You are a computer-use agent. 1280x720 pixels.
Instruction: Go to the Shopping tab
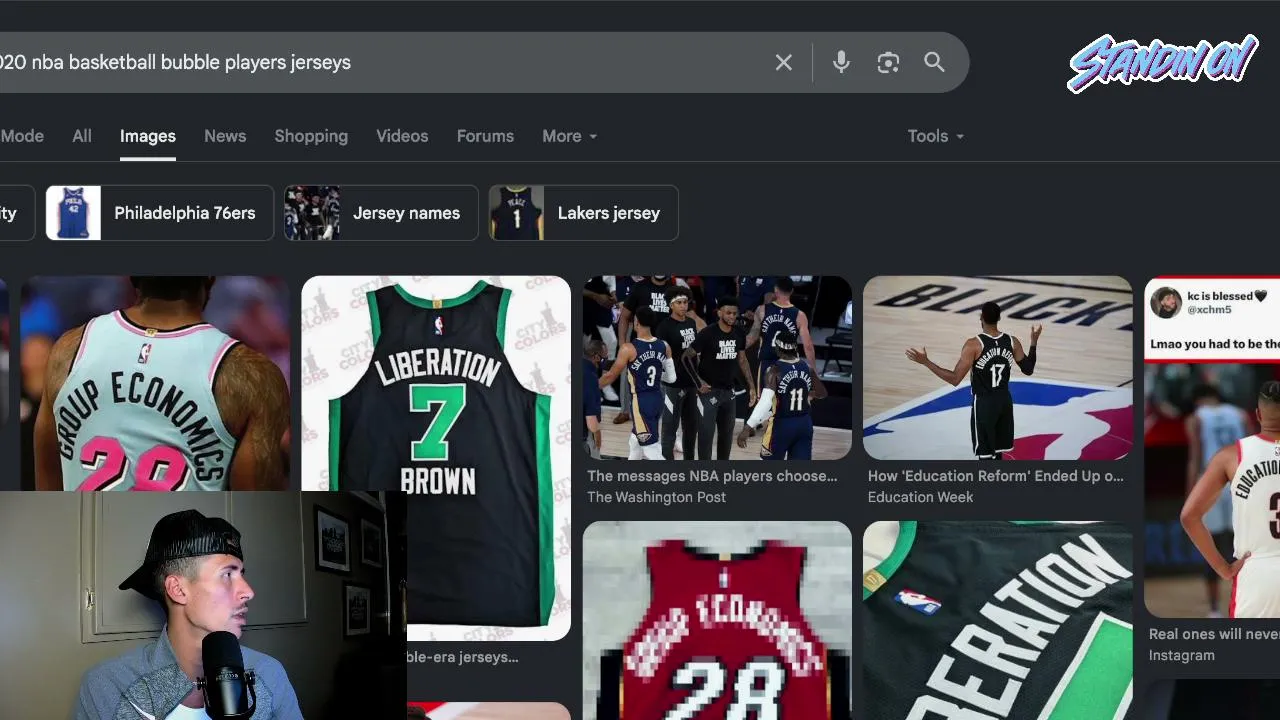click(x=311, y=136)
